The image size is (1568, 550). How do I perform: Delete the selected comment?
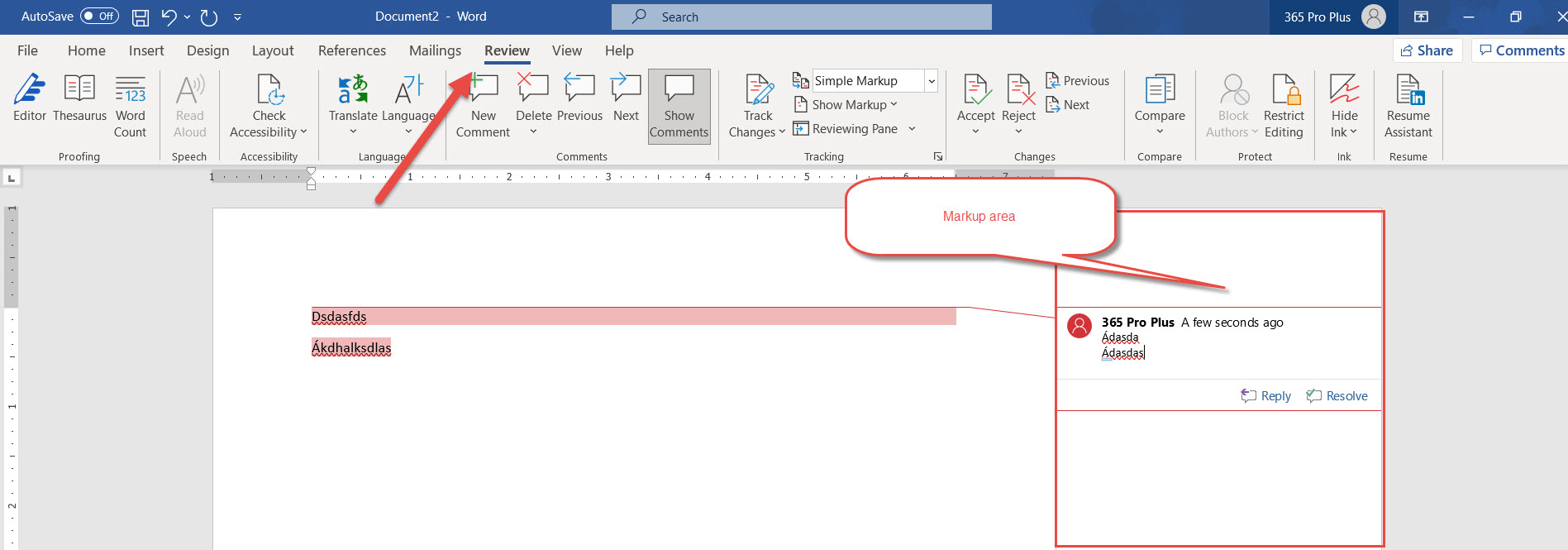click(x=533, y=89)
